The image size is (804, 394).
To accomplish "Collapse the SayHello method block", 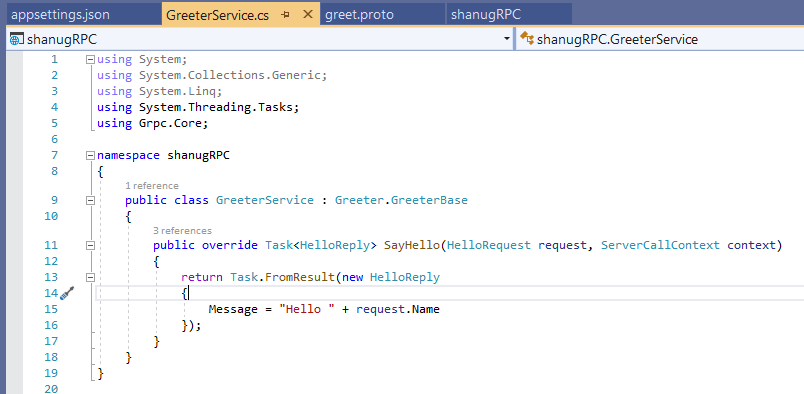I will coord(90,245).
